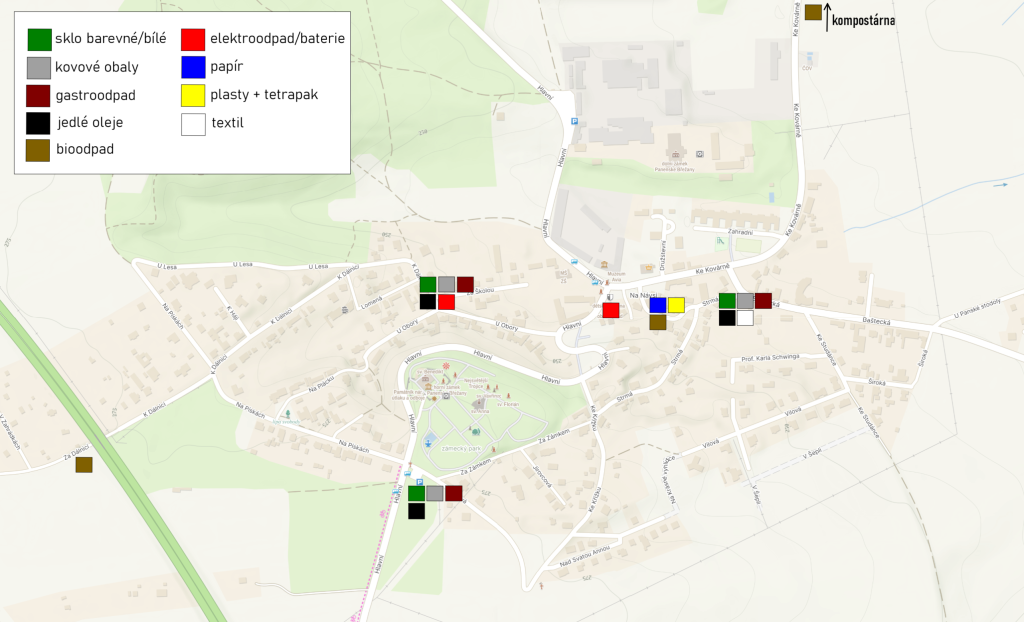The height and width of the screenshot is (622, 1024).
Task: Click the white textile marker on the map
Action: (x=745, y=318)
